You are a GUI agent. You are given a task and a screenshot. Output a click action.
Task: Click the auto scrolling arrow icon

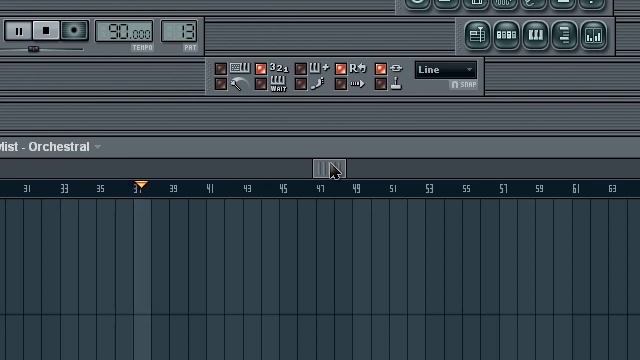357,84
